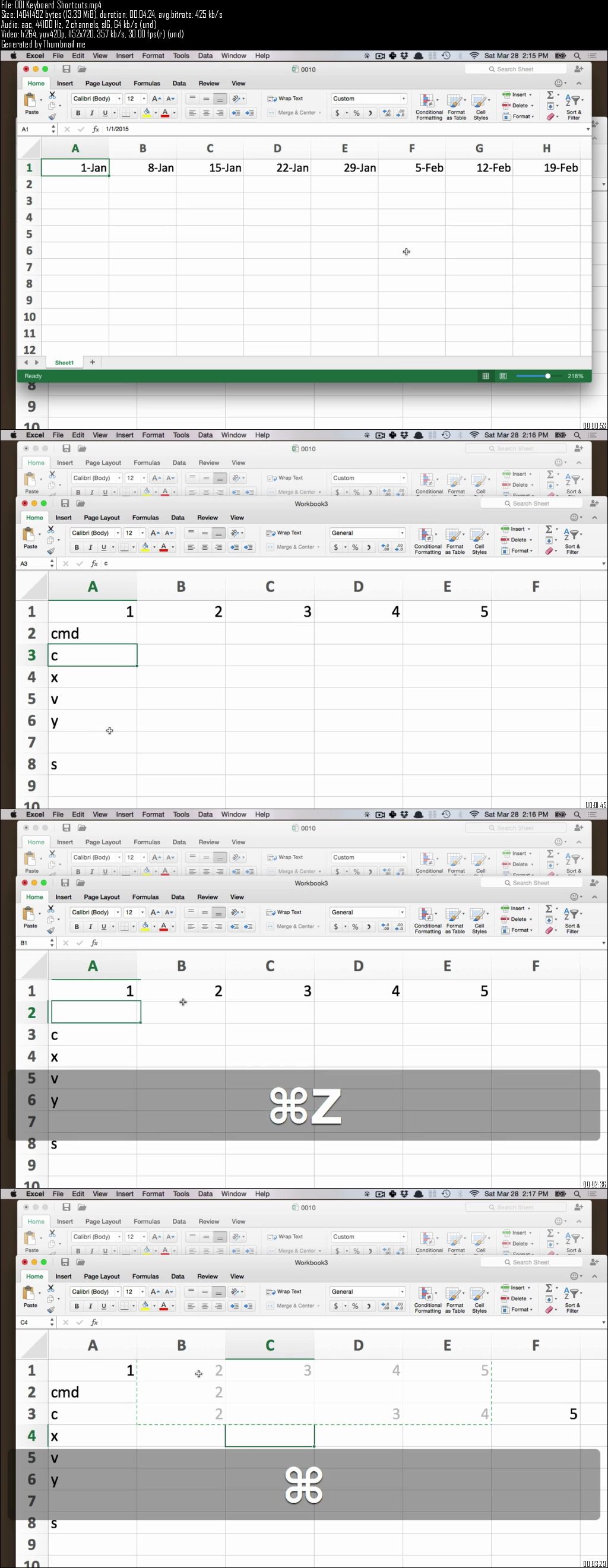608x1568 pixels.
Task: Click Decrease Decimal in Workbook3 with name box C4
Action: point(398,1306)
